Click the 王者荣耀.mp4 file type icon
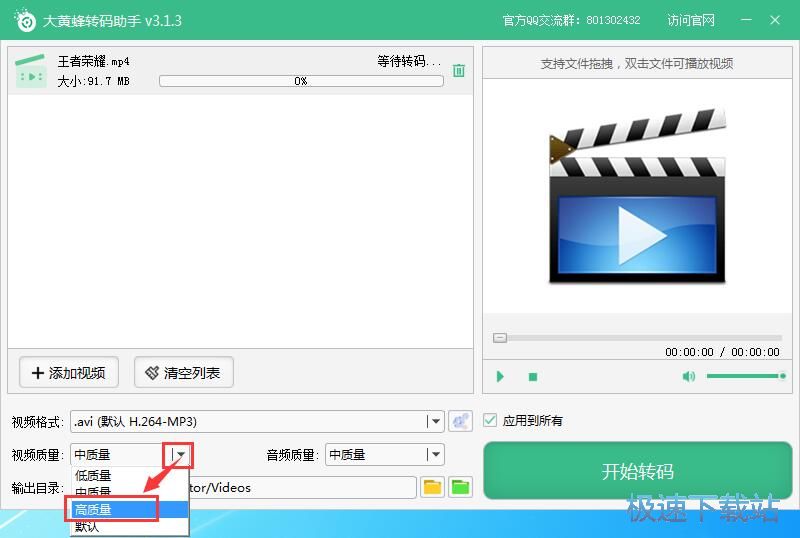Screen dimensions: 800x538 [x=31, y=70]
